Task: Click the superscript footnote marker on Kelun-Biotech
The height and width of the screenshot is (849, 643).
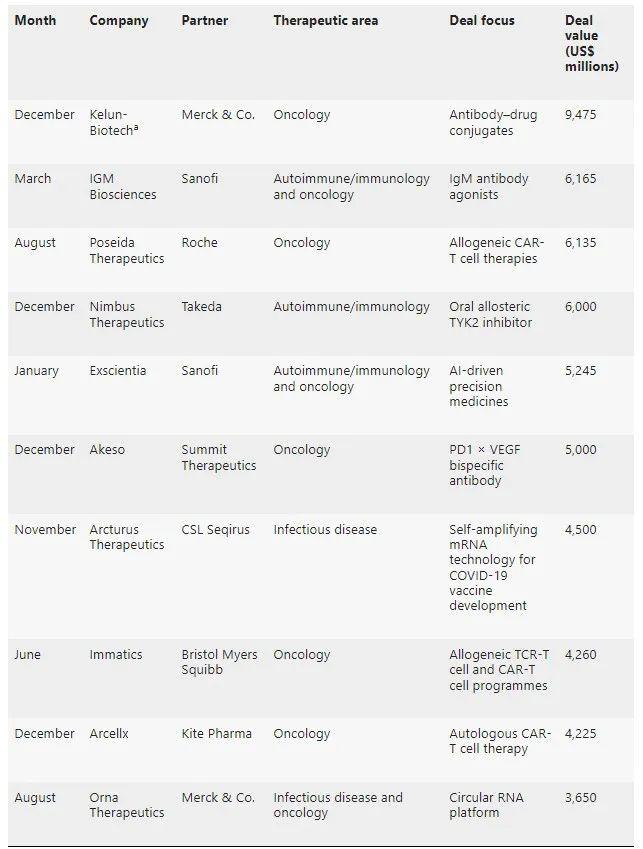Action: [136, 128]
